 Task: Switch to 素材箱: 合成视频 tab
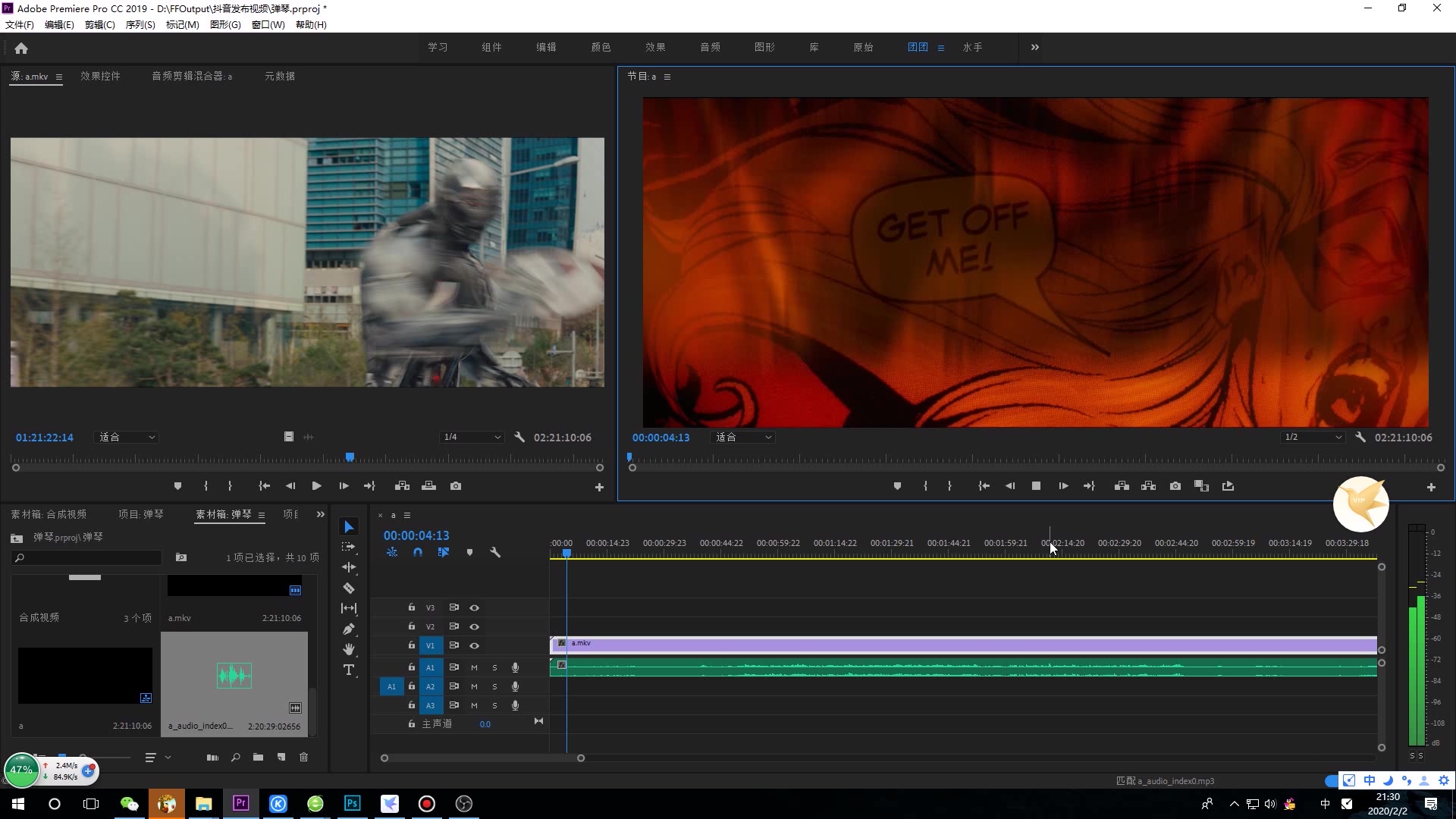pyautogui.click(x=49, y=514)
